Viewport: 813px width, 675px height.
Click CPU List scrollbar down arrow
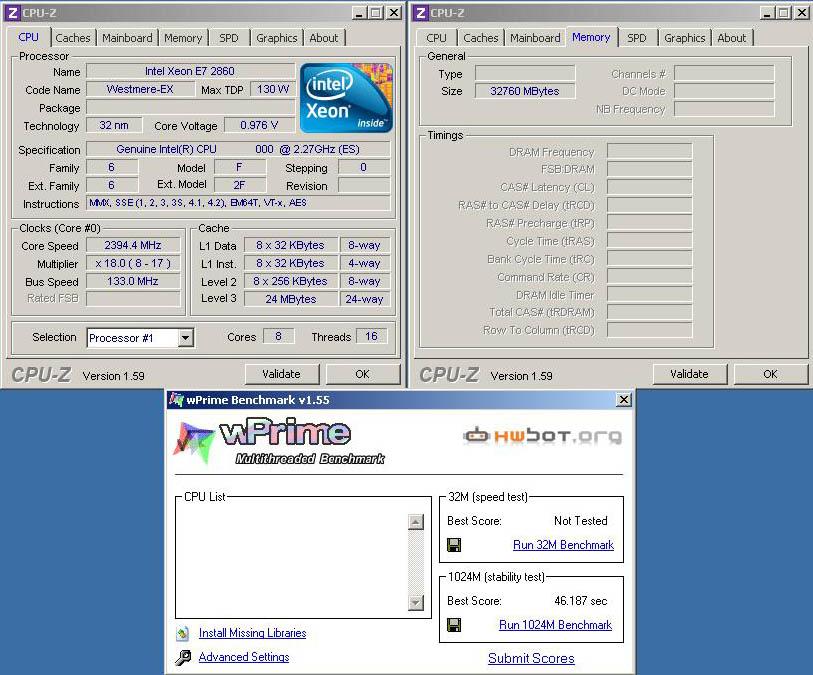(x=416, y=602)
